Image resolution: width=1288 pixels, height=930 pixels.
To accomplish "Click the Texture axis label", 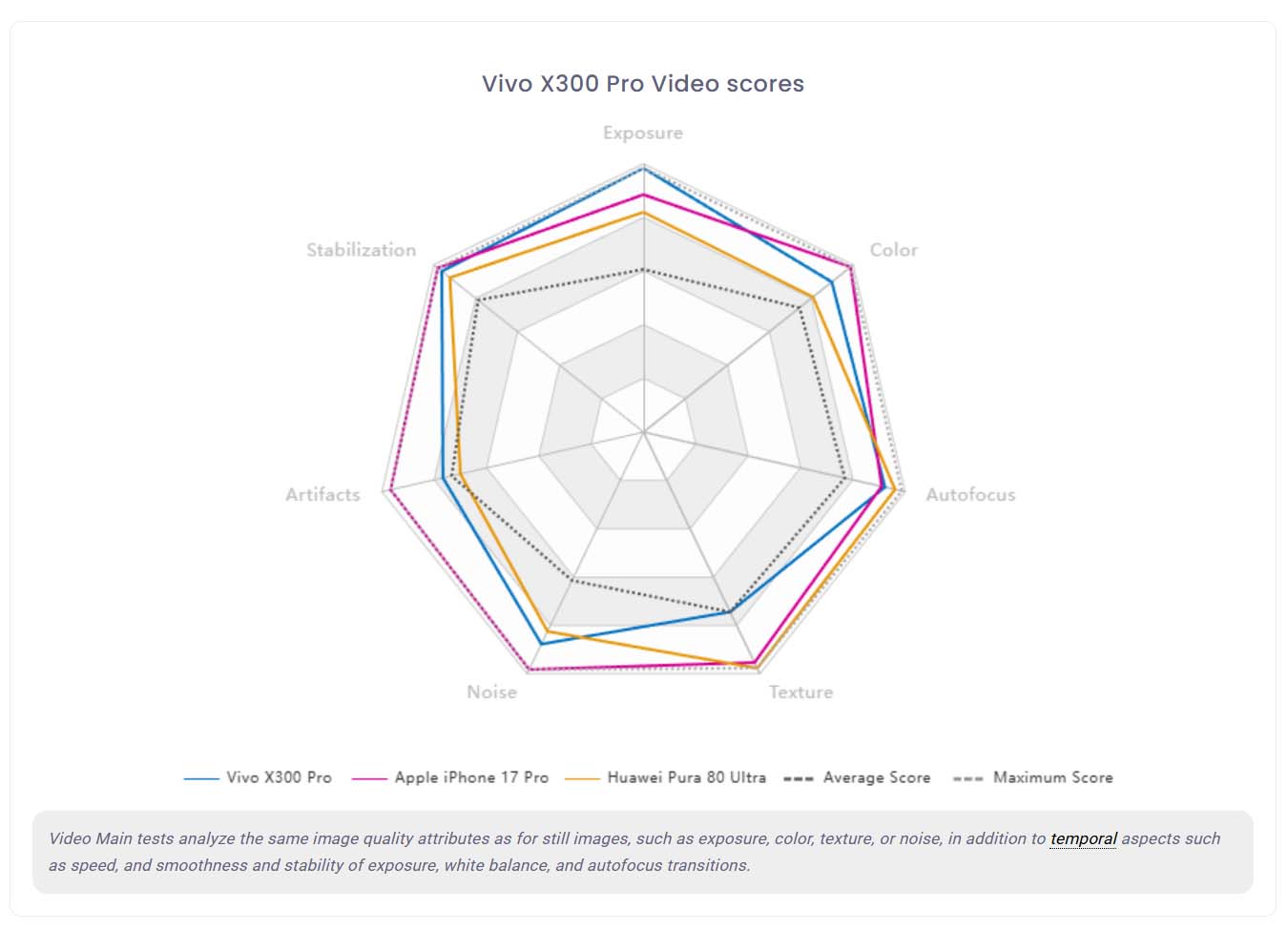I will point(800,692).
